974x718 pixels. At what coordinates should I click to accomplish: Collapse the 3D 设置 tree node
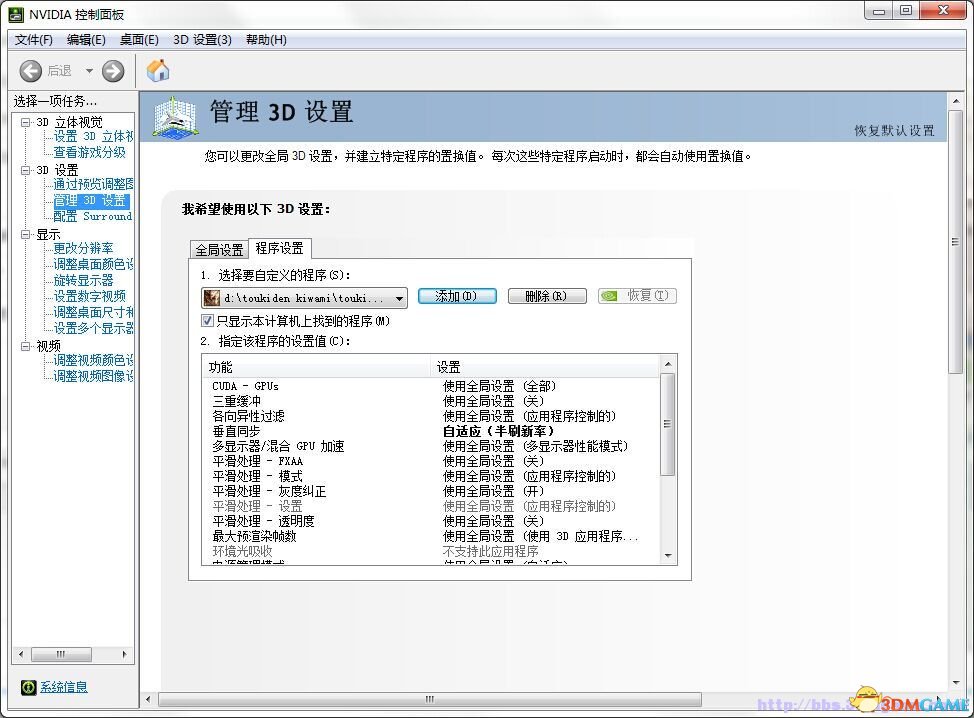click(25, 170)
